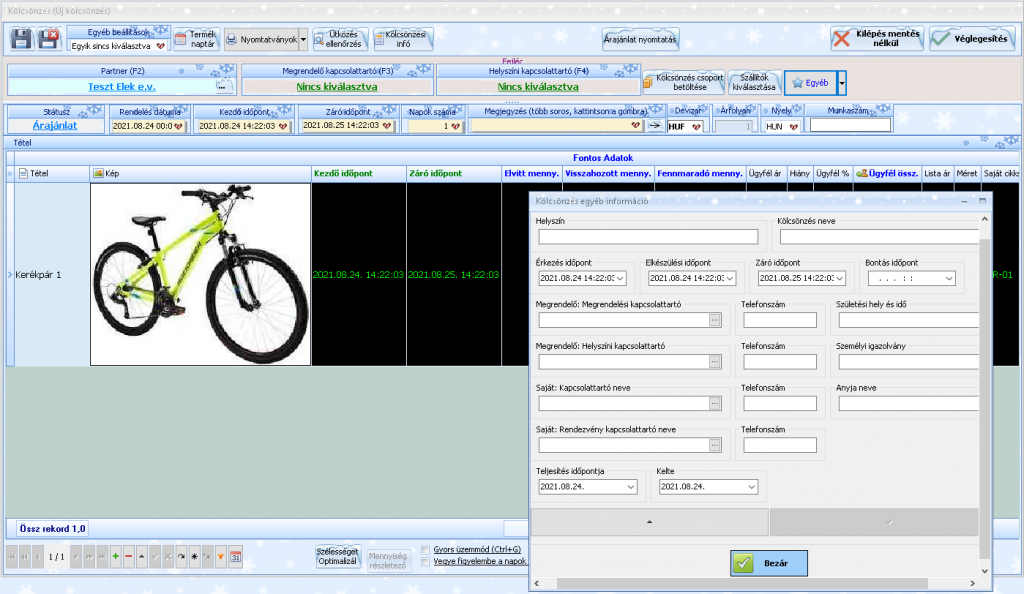Delete record using the red minus icon
The width and height of the screenshot is (1024, 594).
coord(129,557)
